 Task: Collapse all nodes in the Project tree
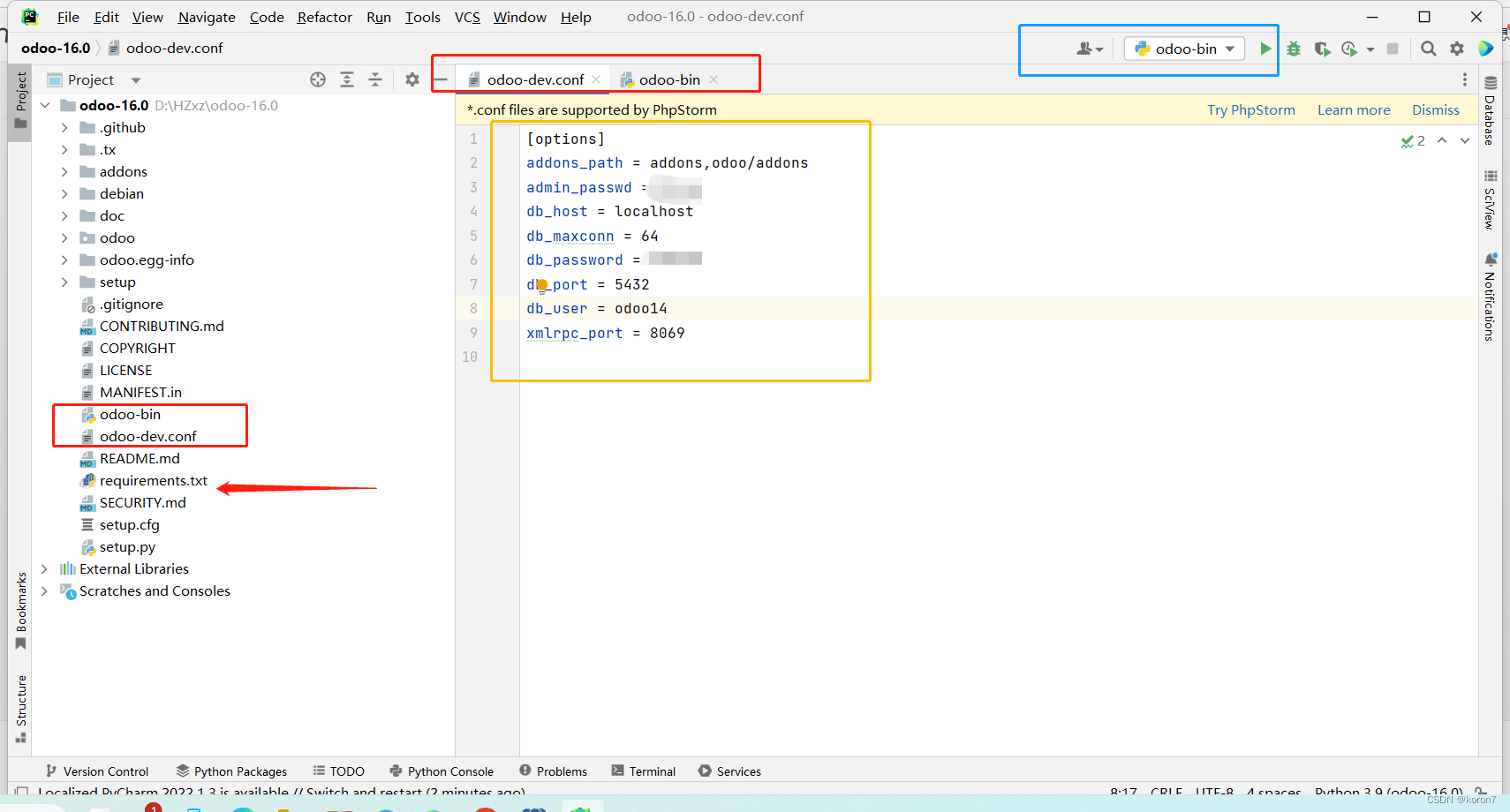coord(375,79)
